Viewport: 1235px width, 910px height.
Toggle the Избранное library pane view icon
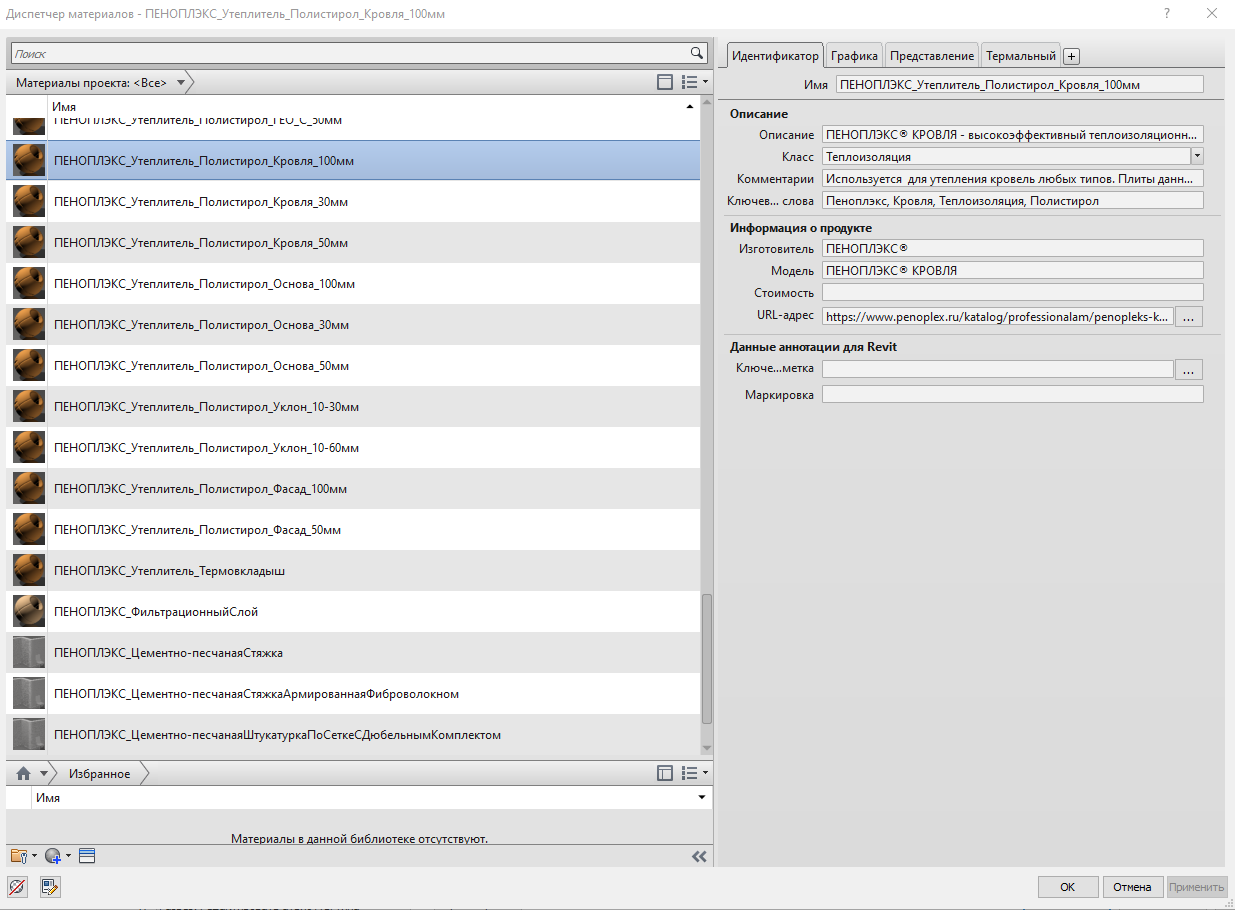tap(665, 773)
